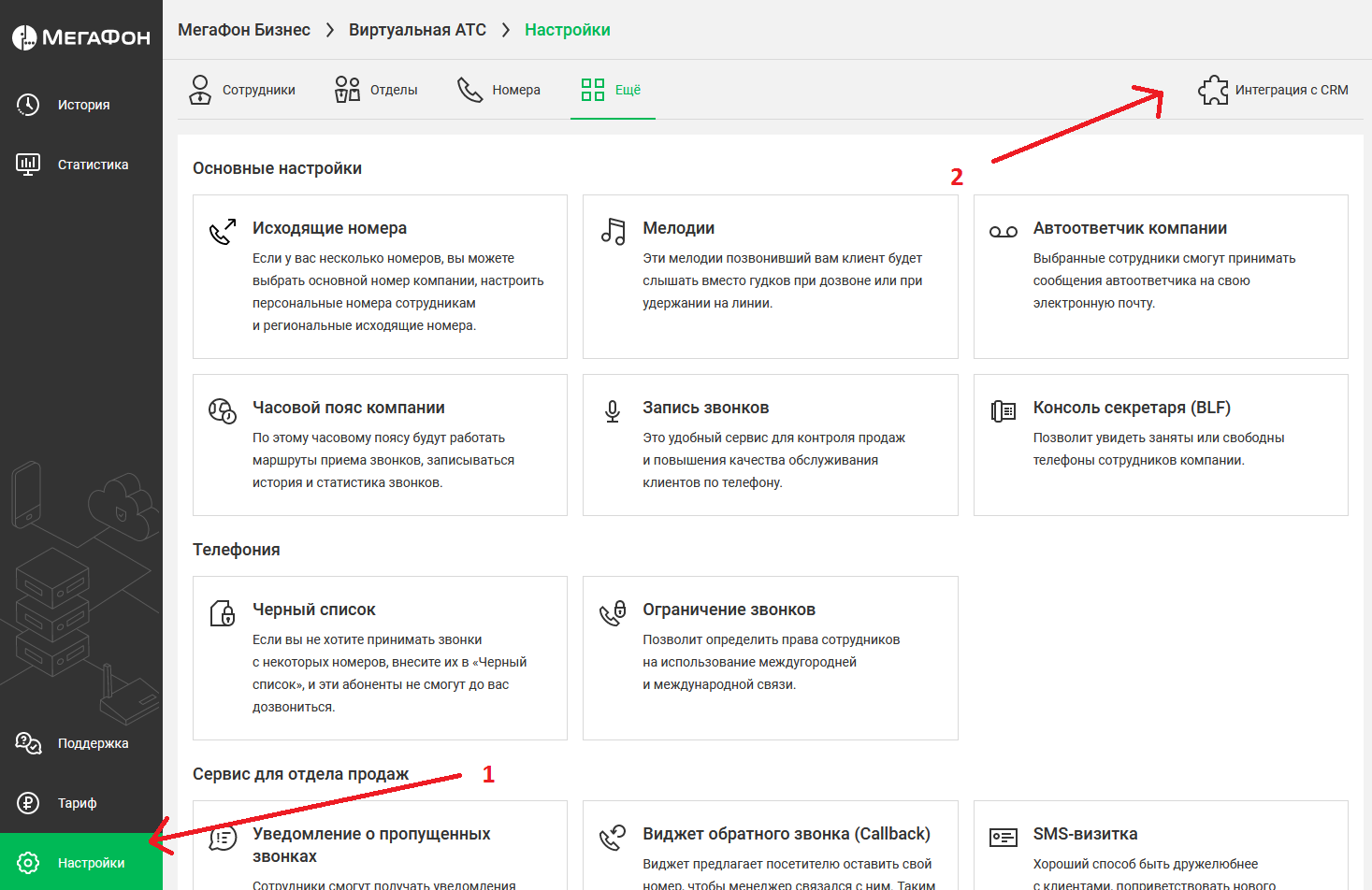Image resolution: width=1372 pixels, height=890 pixels.
Task: Open the История clock icon
Action: coord(28,105)
